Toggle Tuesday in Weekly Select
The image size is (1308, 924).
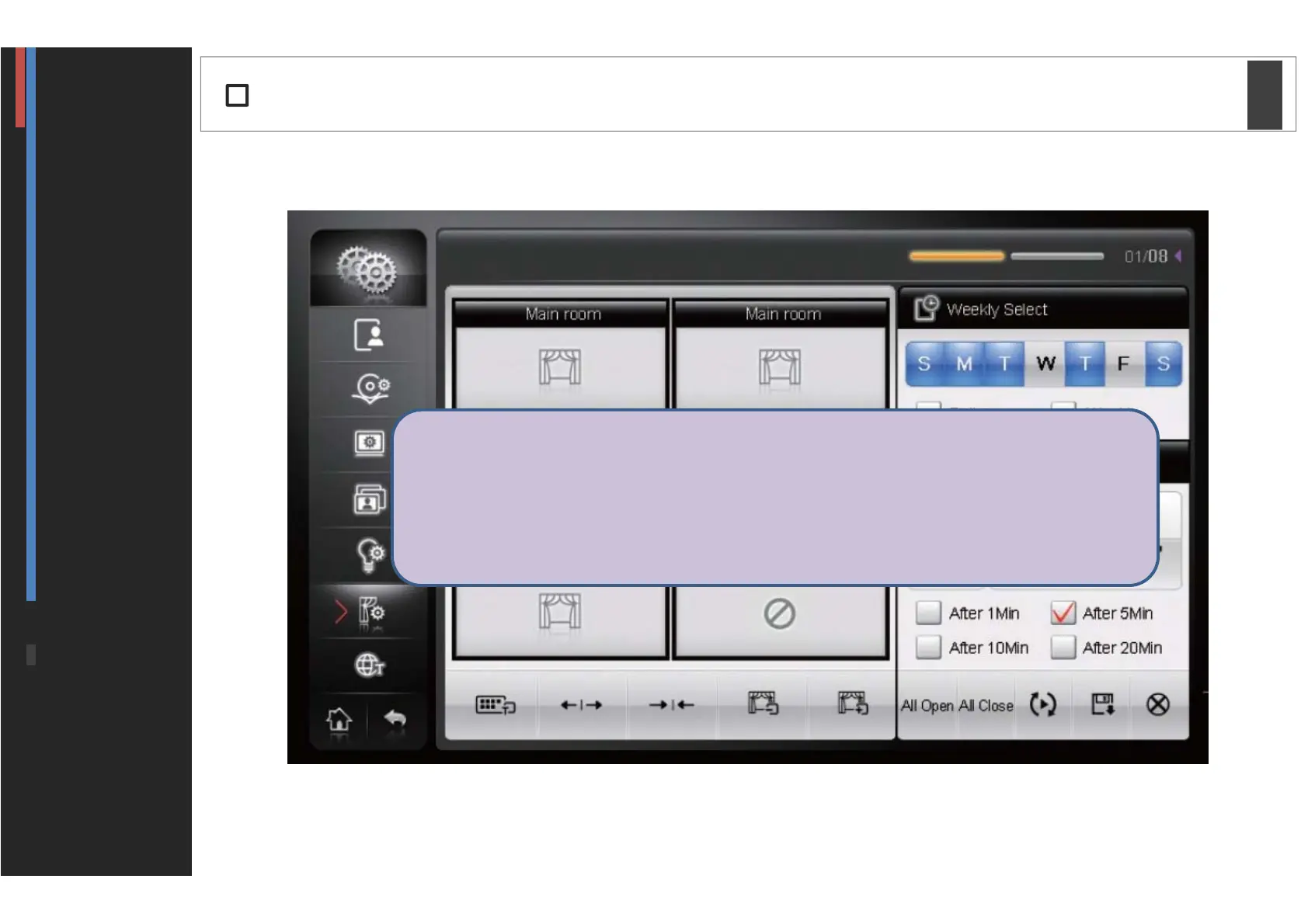tap(1004, 364)
